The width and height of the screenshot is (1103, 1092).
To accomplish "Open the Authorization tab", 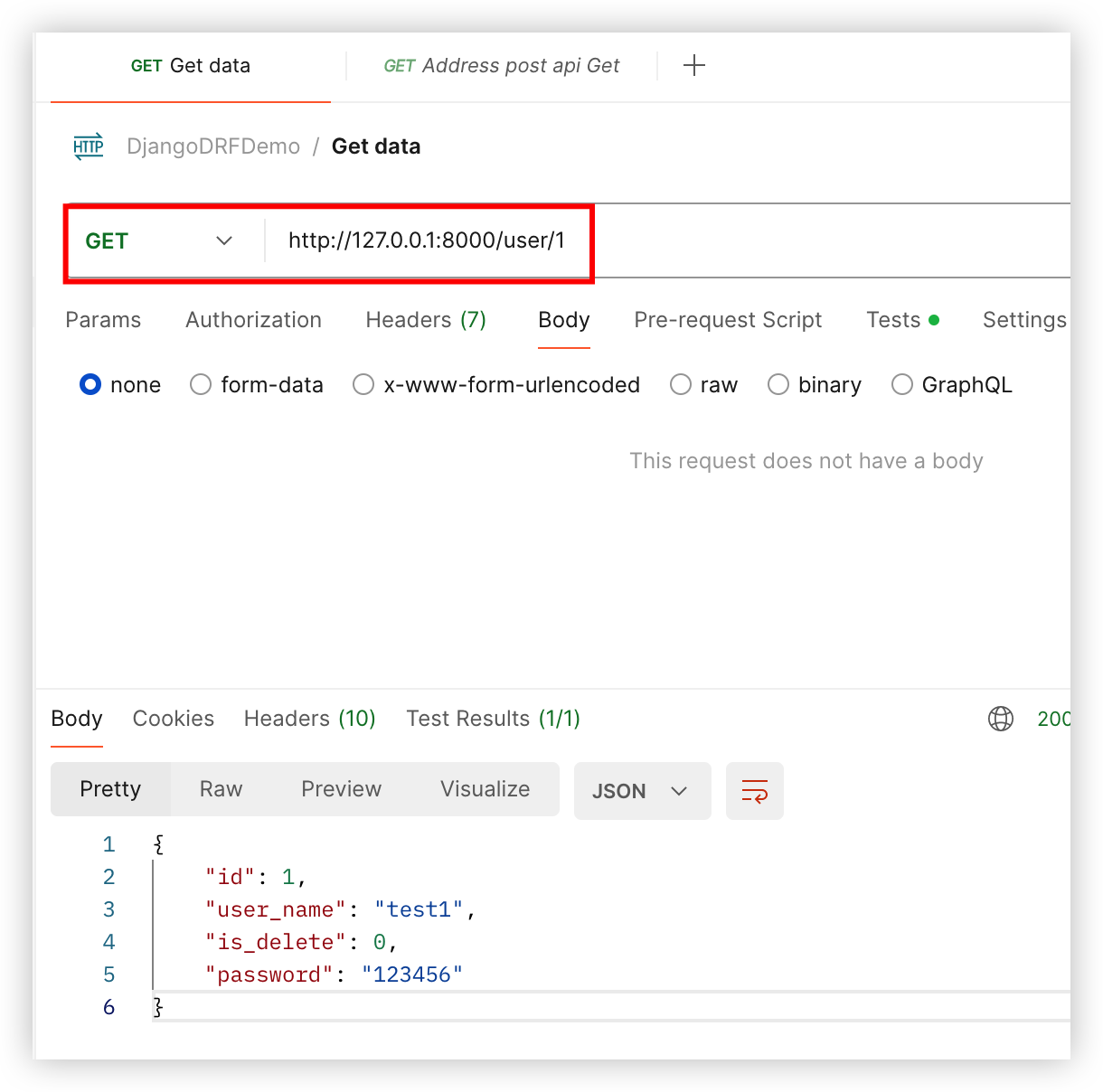I will point(253,320).
